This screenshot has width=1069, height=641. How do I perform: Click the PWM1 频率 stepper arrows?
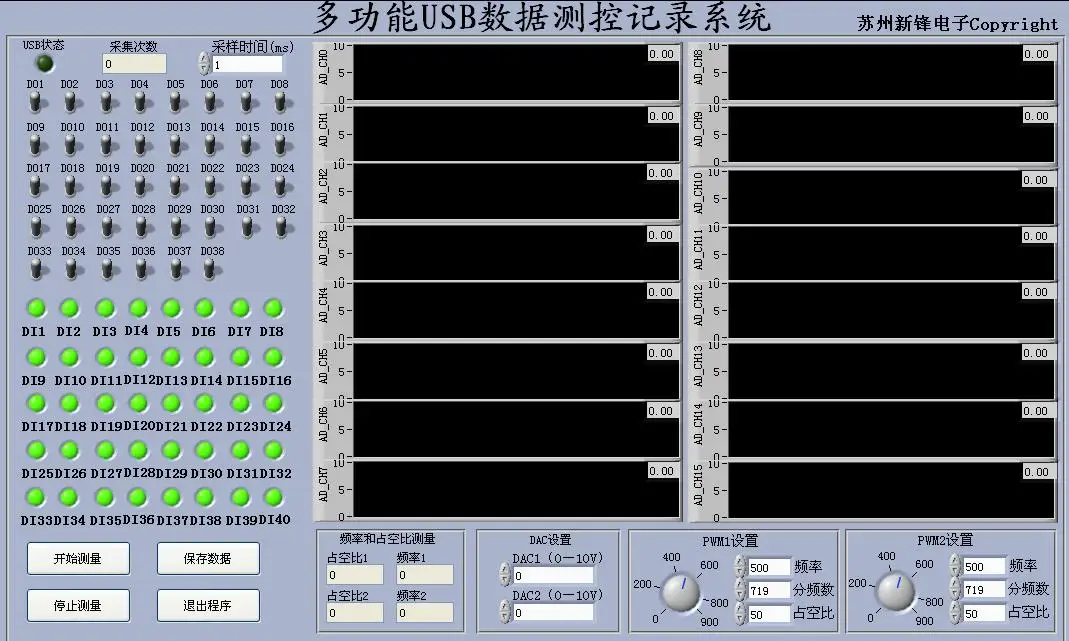click(740, 567)
